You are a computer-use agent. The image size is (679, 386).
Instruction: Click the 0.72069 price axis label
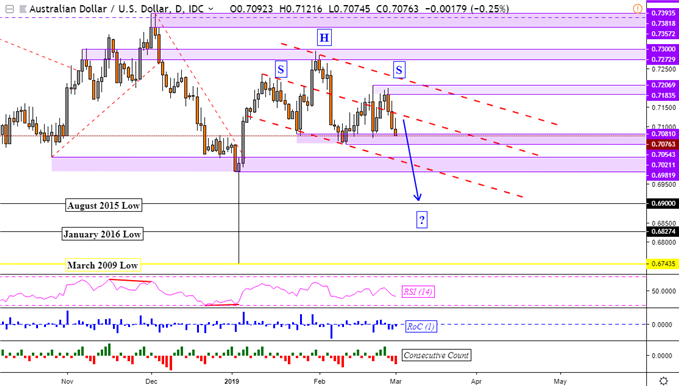click(x=663, y=85)
